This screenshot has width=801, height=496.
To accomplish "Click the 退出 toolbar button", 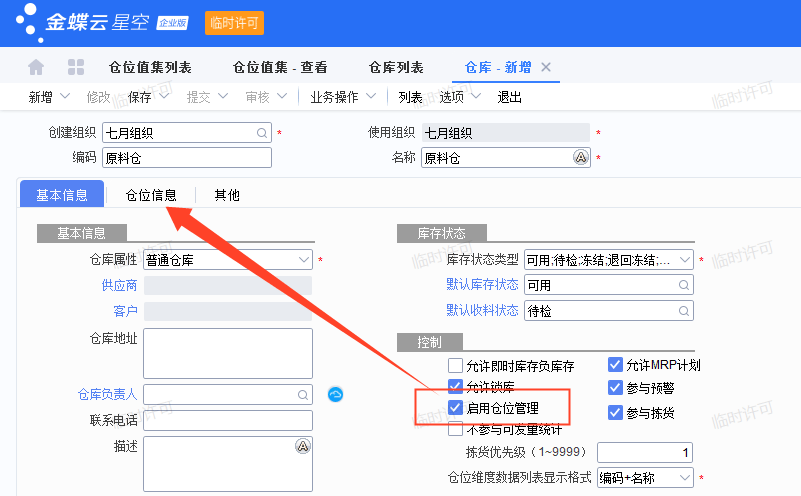I will tap(509, 97).
